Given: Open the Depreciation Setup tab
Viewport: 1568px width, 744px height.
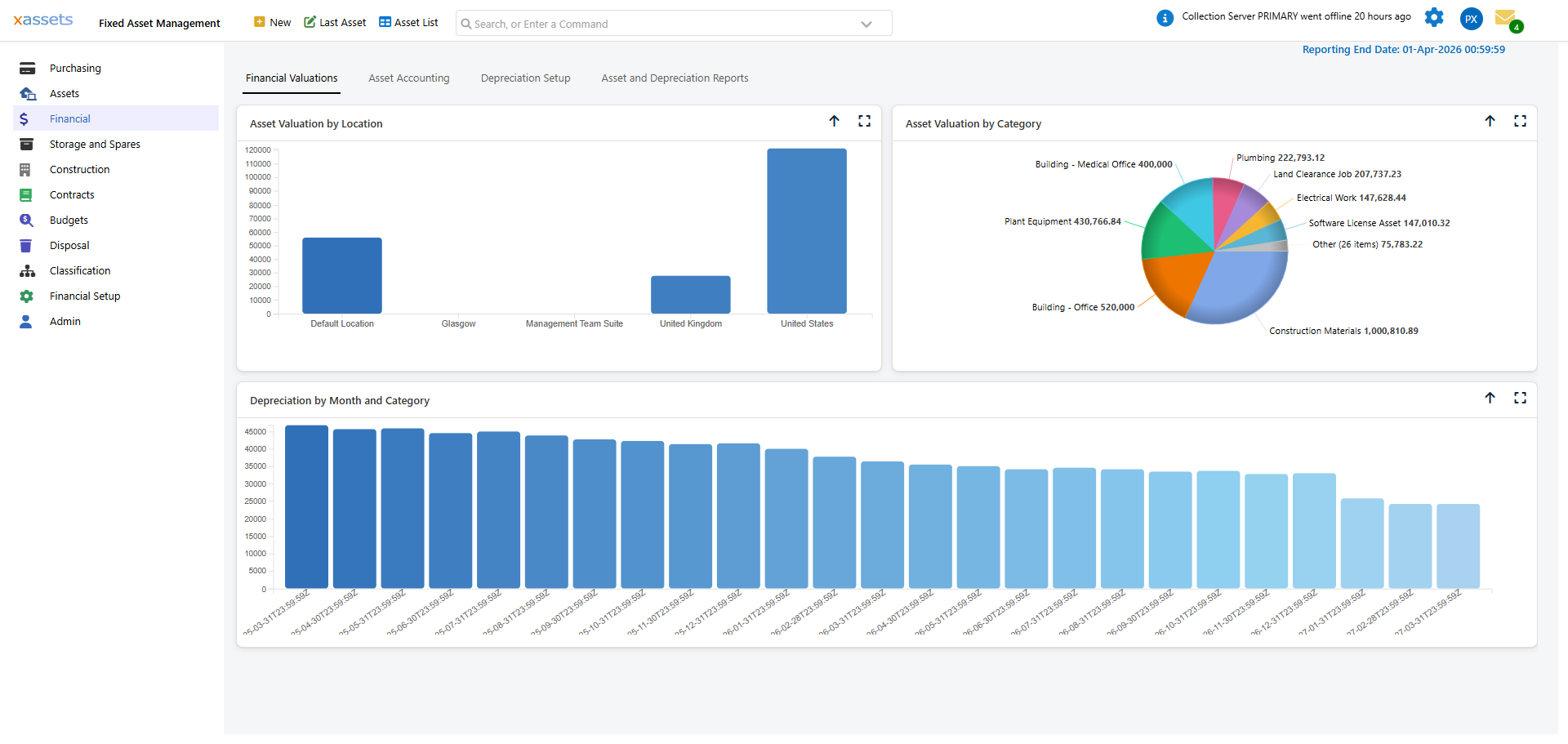Looking at the screenshot, I should pos(525,78).
